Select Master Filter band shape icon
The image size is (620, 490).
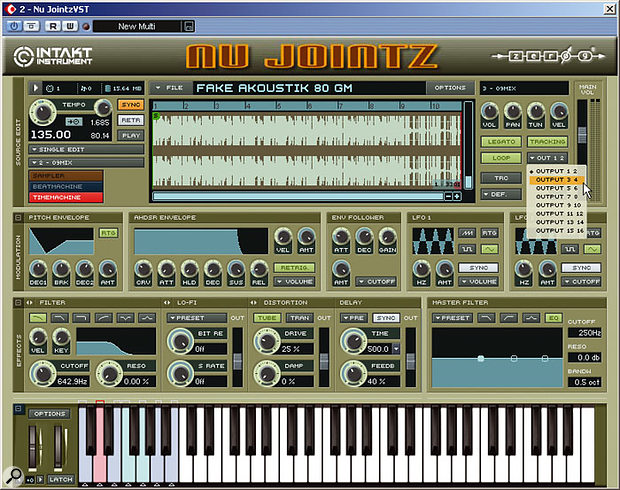tap(531, 318)
